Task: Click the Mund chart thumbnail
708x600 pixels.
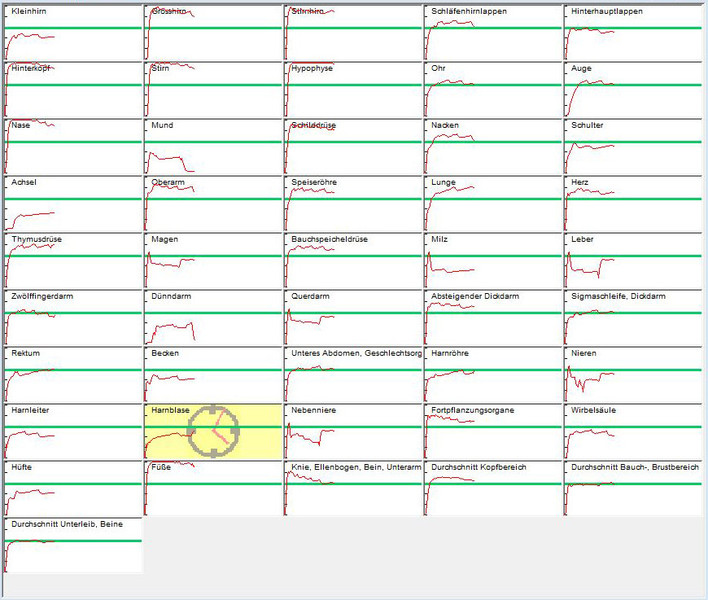Action: pos(213,147)
